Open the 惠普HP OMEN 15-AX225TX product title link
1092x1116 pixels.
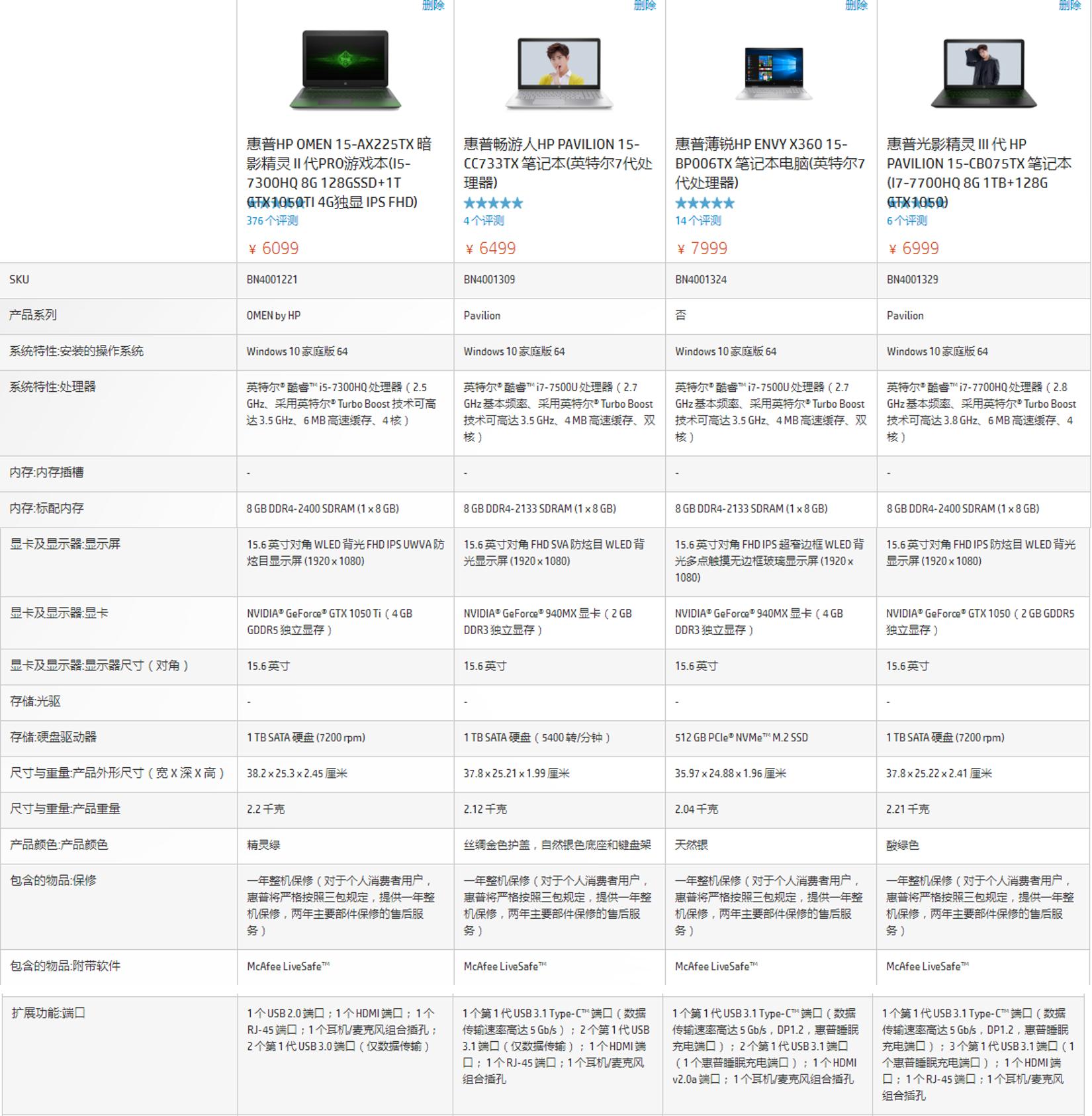pos(339,173)
